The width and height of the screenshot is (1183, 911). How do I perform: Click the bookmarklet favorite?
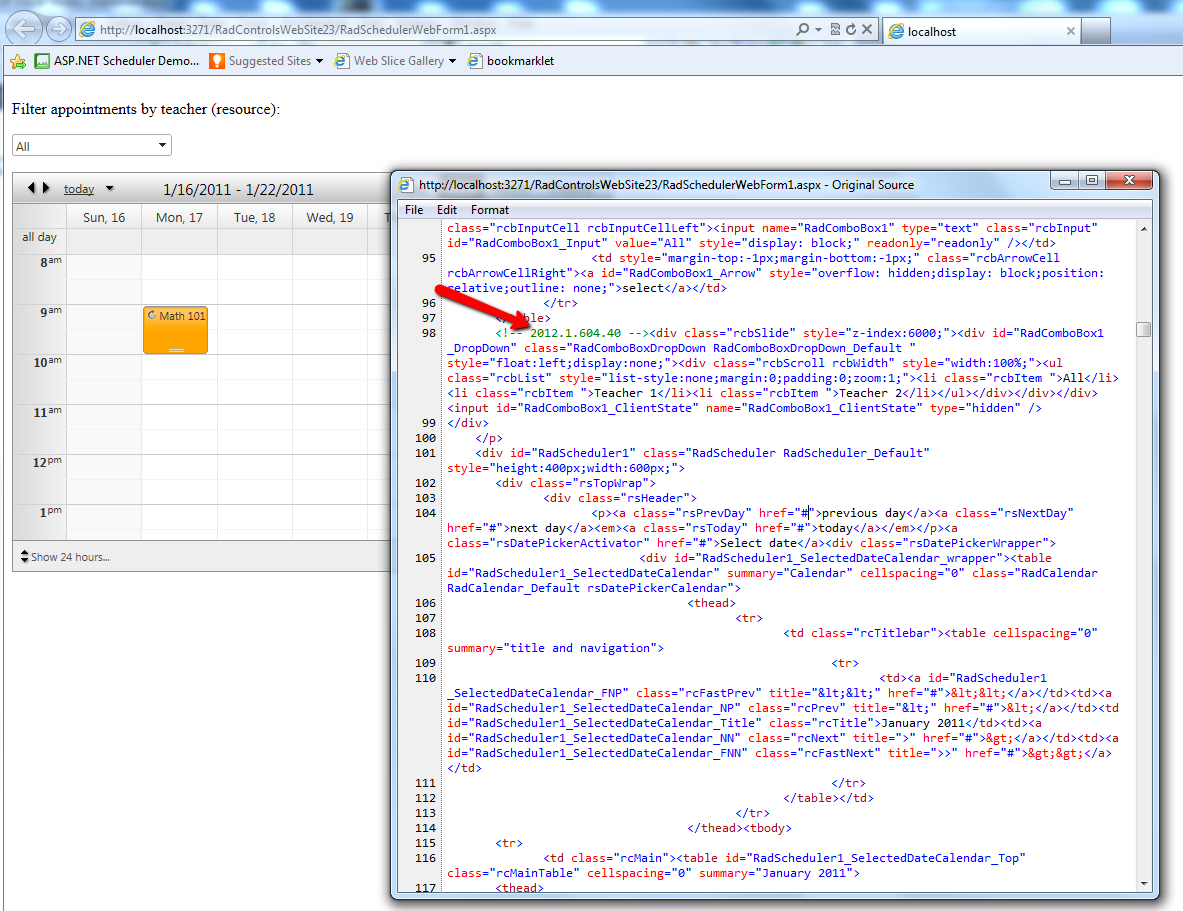coord(511,61)
